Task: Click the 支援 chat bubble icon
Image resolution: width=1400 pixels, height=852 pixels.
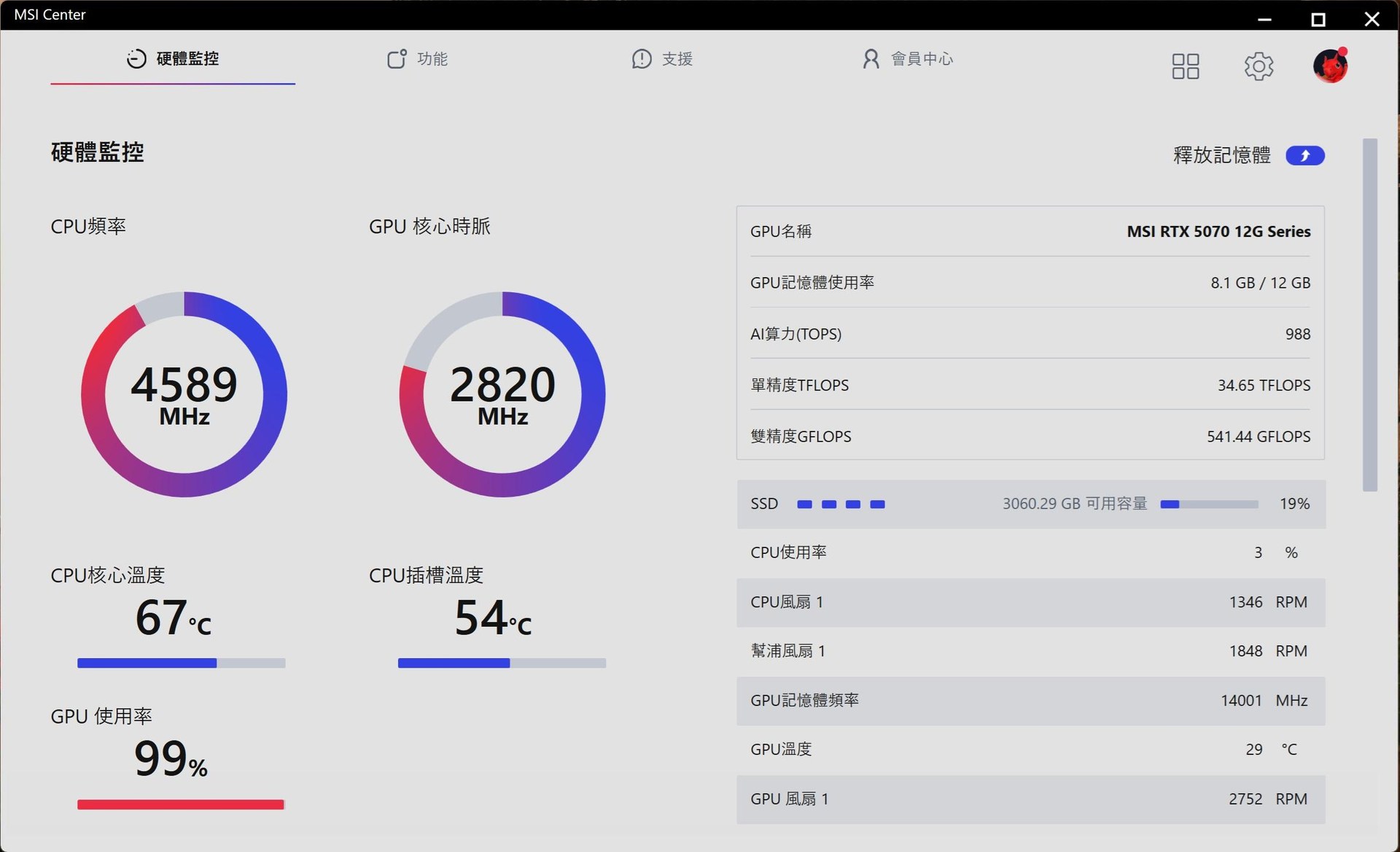Action: 642,59
